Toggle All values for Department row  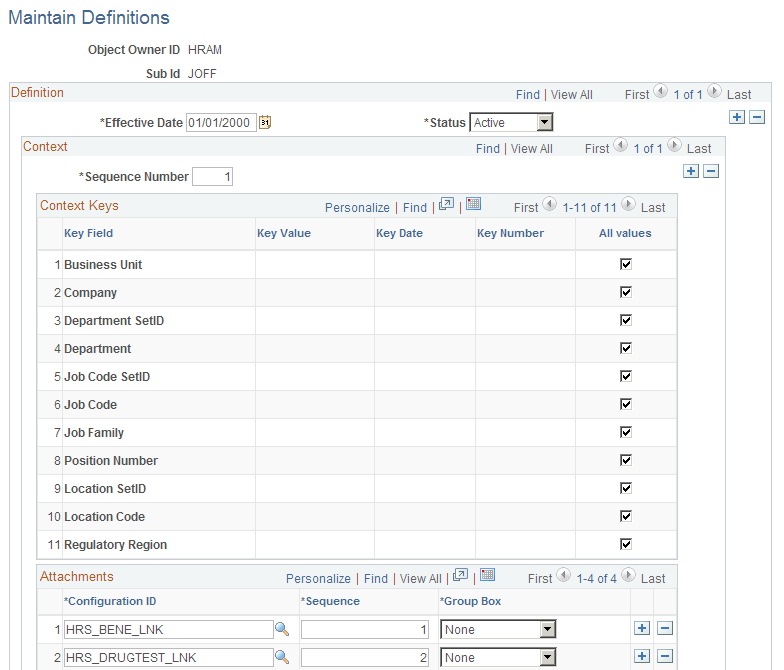pos(626,348)
